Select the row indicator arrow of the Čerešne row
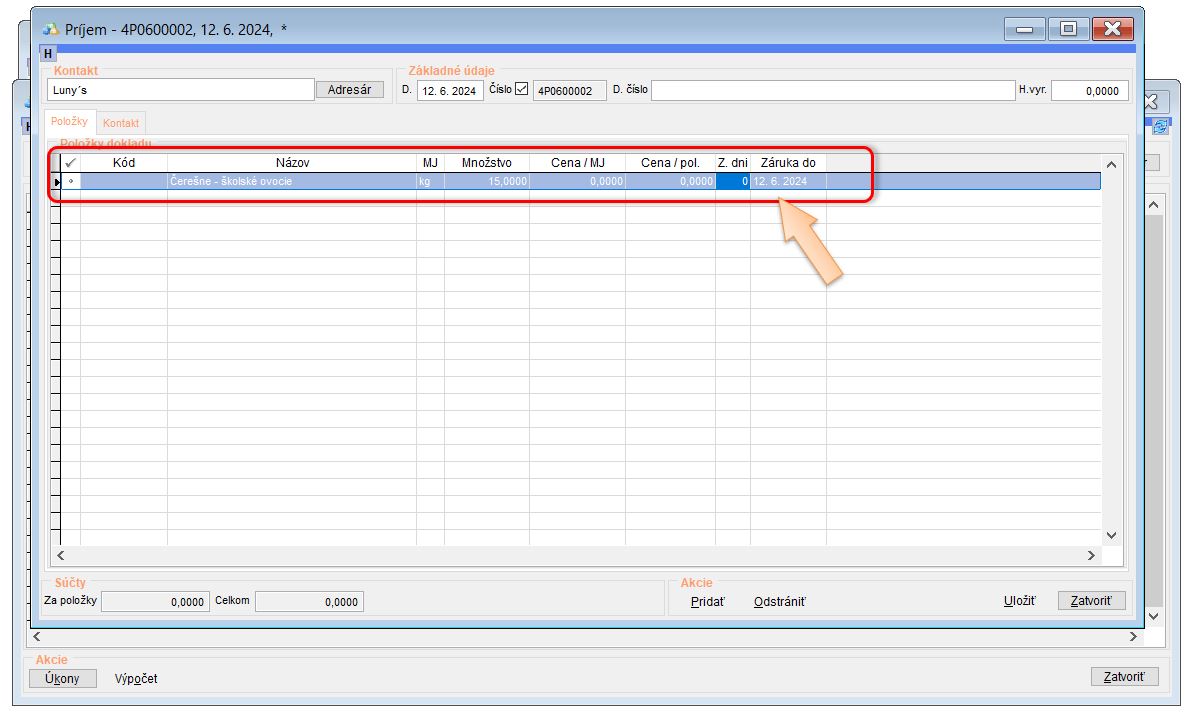 tap(56, 182)
